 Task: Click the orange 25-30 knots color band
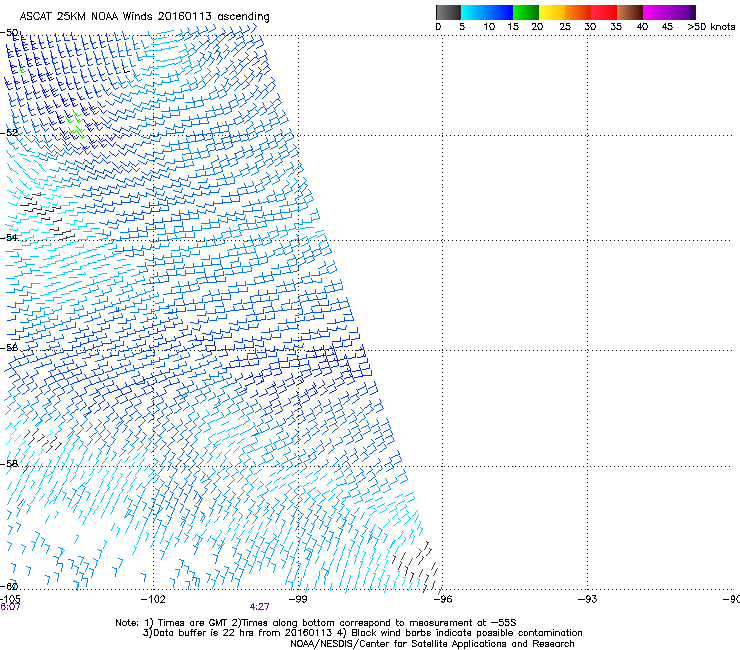click(x=578, y=12)
